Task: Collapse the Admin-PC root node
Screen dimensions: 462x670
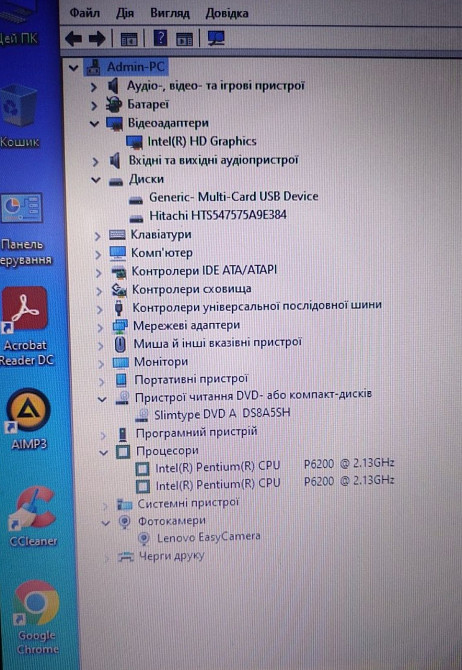Action: 74,68
